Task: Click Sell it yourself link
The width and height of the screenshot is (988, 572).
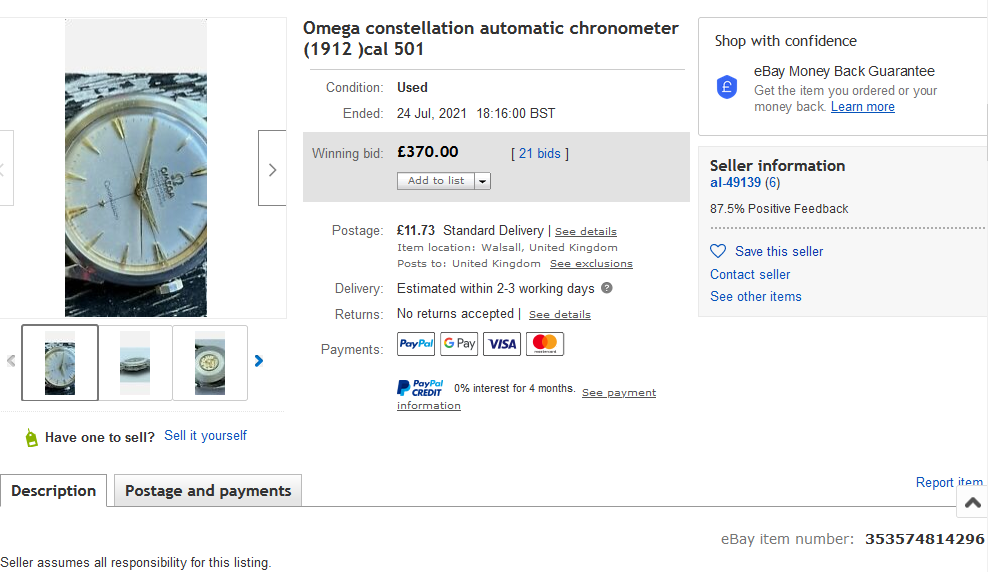Action: [205, 436]
